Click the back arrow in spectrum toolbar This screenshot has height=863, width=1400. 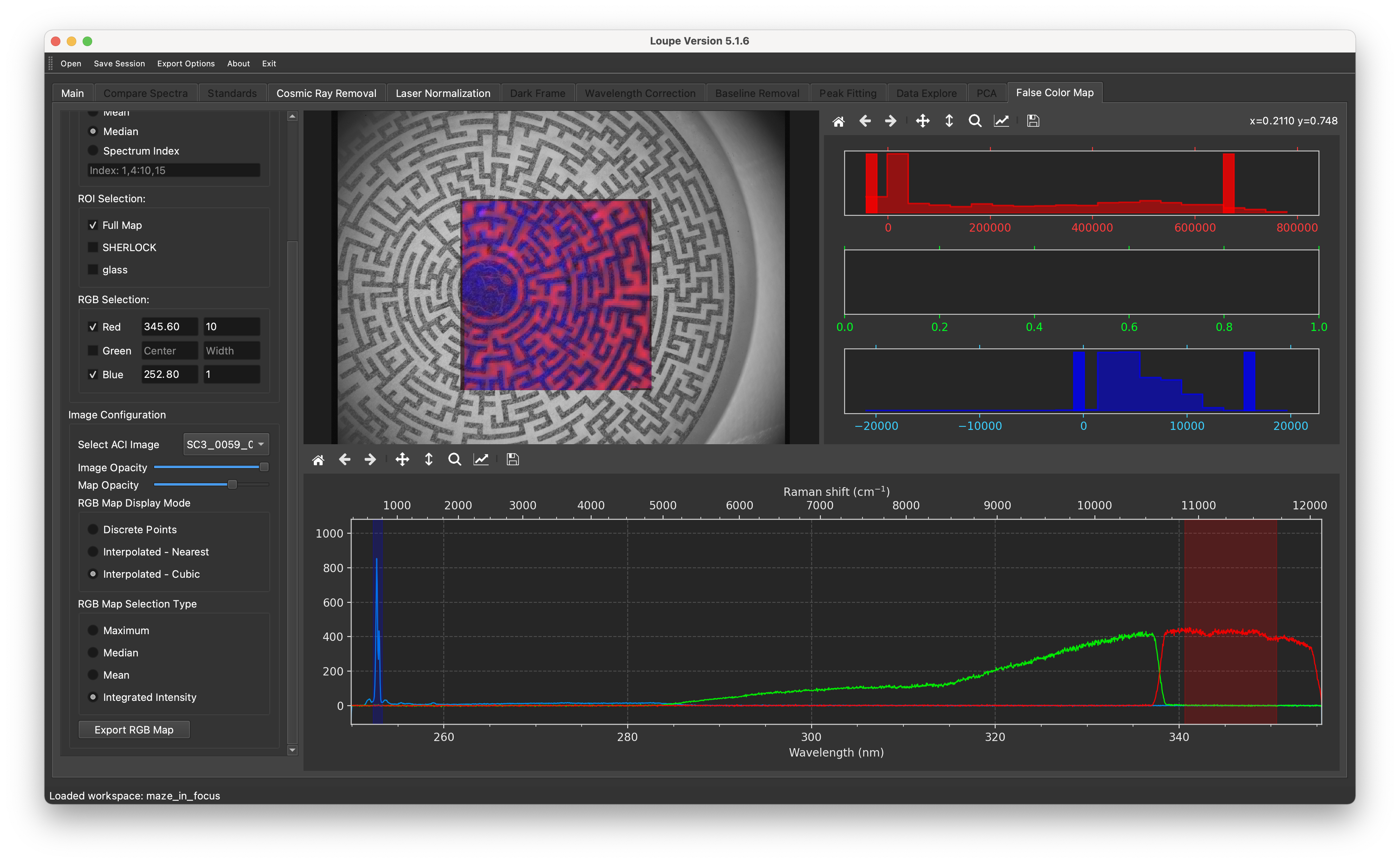(x=344, y=459)
